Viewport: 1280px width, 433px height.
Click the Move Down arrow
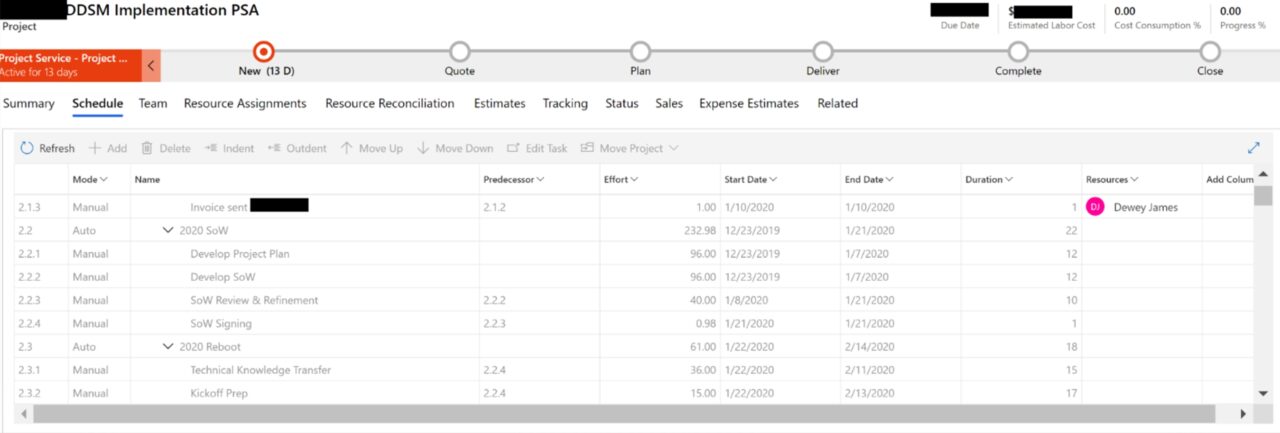423,148
